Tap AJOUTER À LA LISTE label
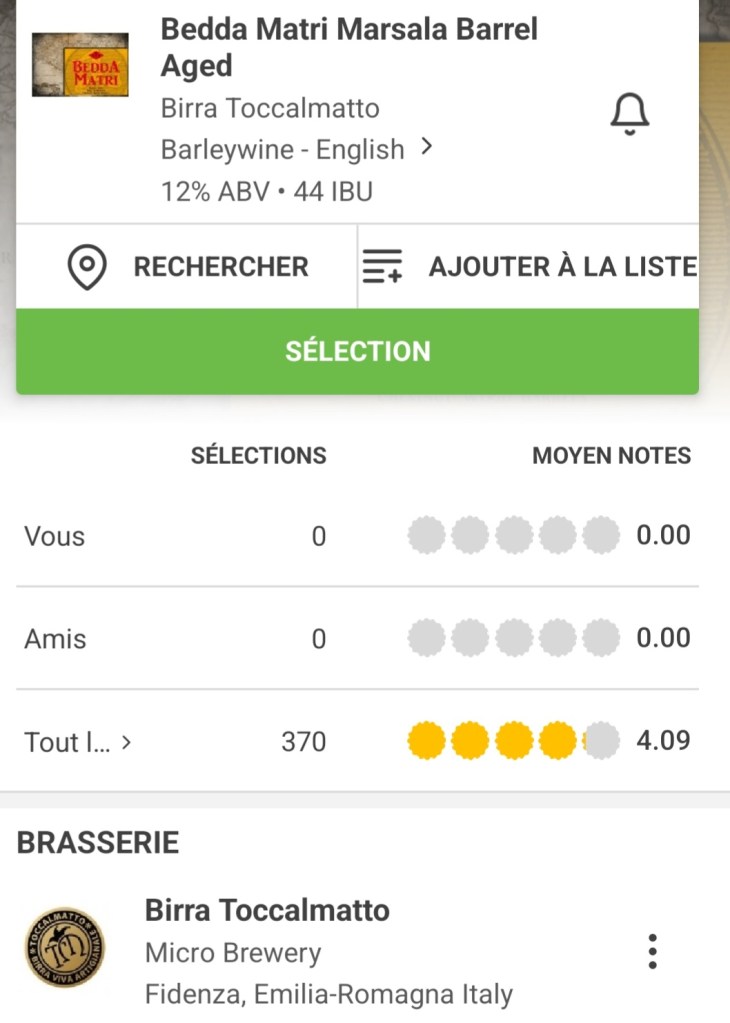This screenshot has width=730, height=1023. pos(562,267)
